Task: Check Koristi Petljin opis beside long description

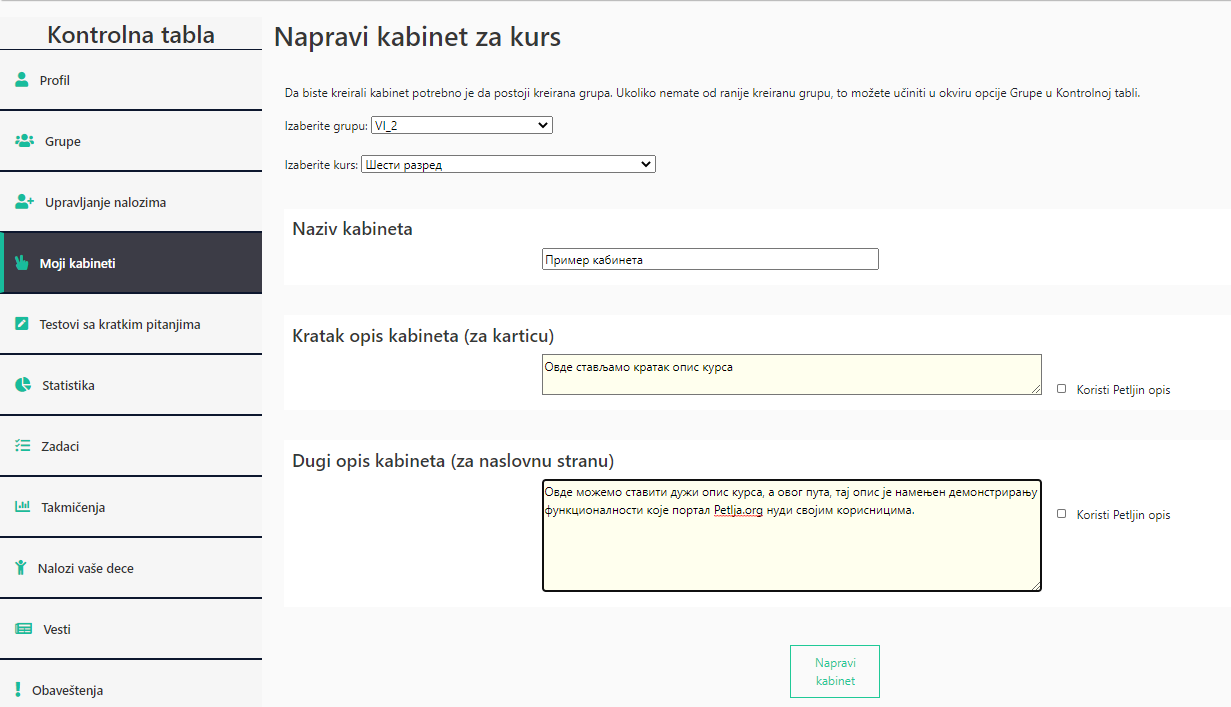Action: 1063,514
